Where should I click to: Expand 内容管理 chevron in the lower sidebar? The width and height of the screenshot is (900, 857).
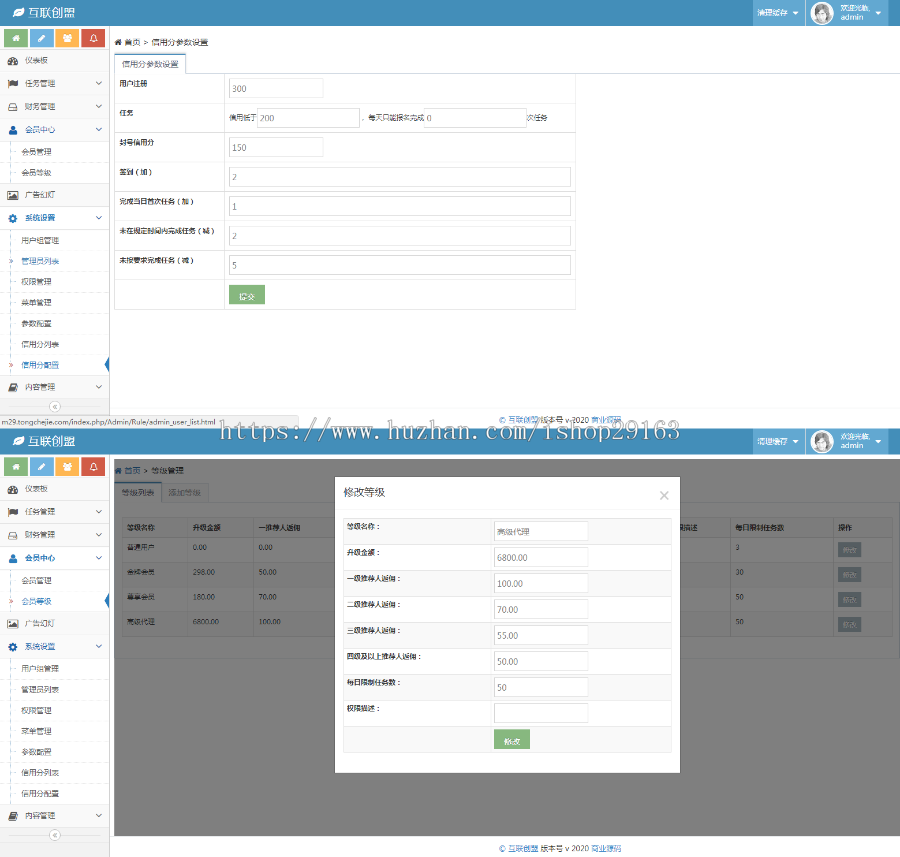[x=99, y=815]
